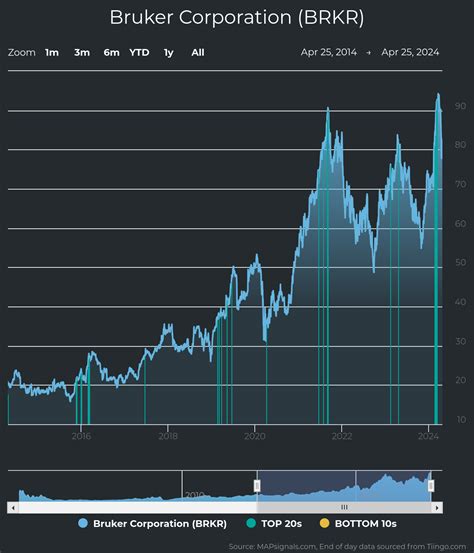Click the blue BRKR legend dot

83,523
